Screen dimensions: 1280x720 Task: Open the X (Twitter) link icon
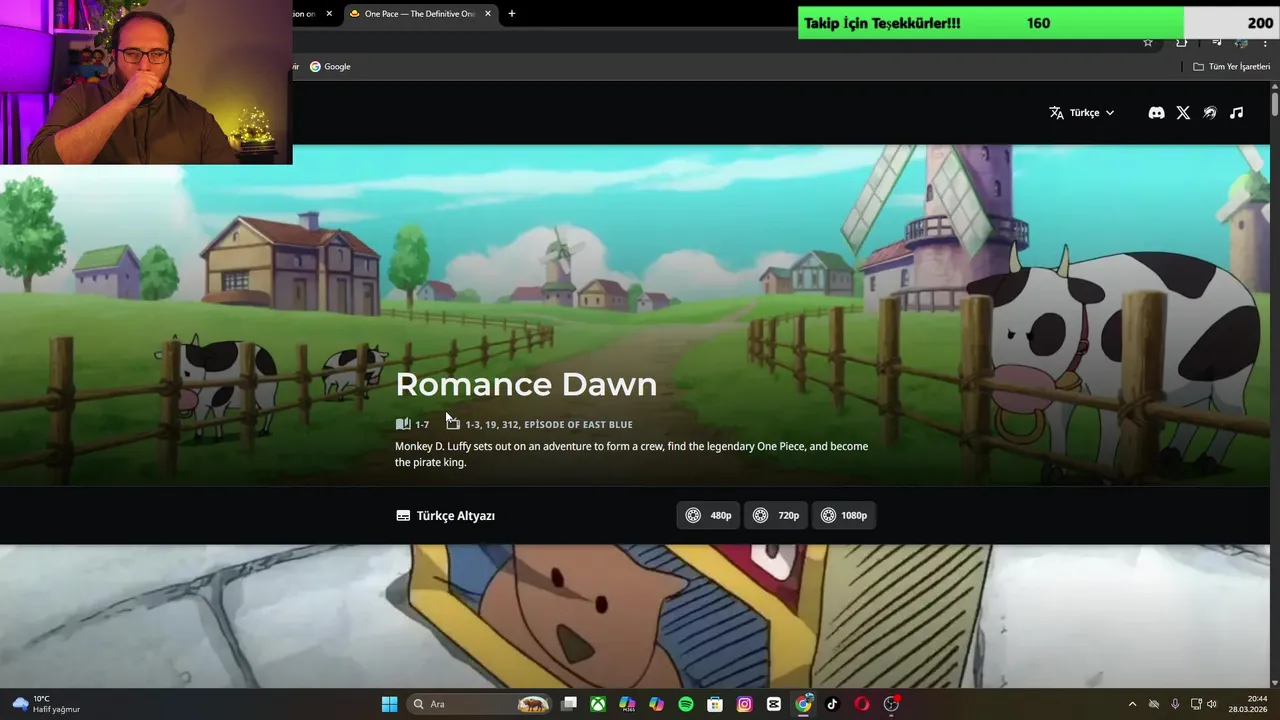(x=1183, y=113)
